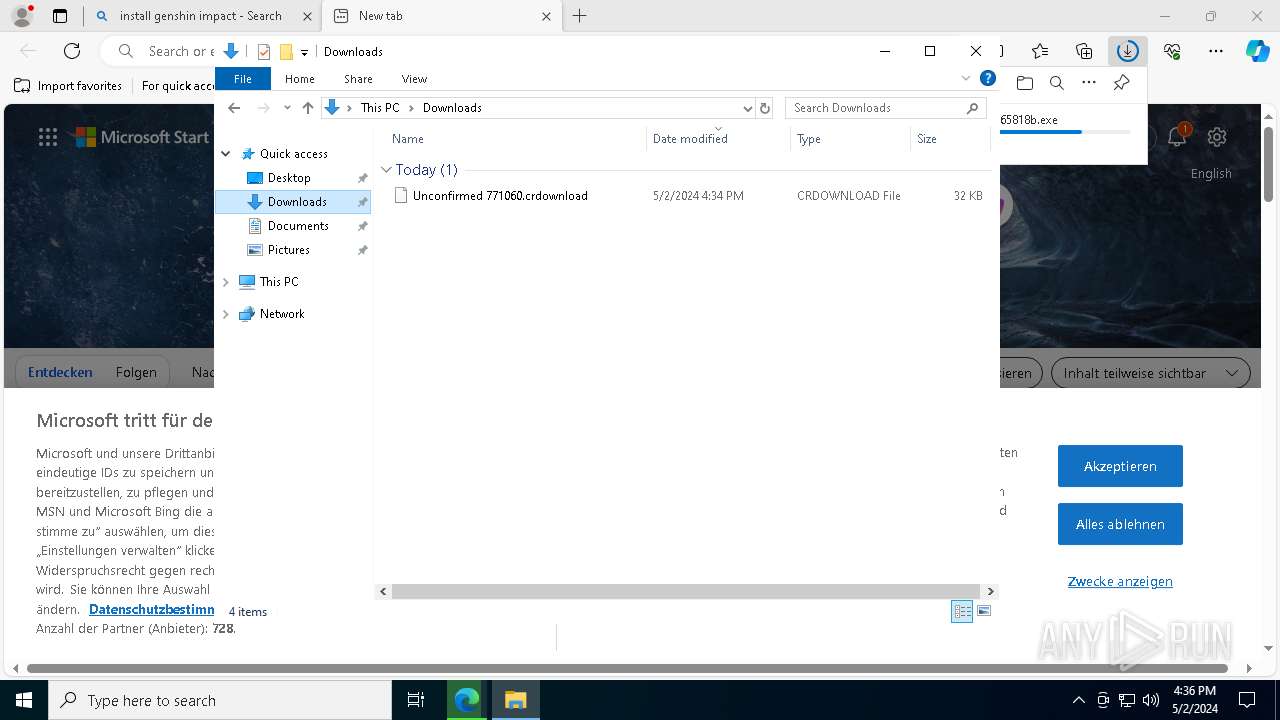
Task: Go up one folder level
Action: (x=308, y=108)
